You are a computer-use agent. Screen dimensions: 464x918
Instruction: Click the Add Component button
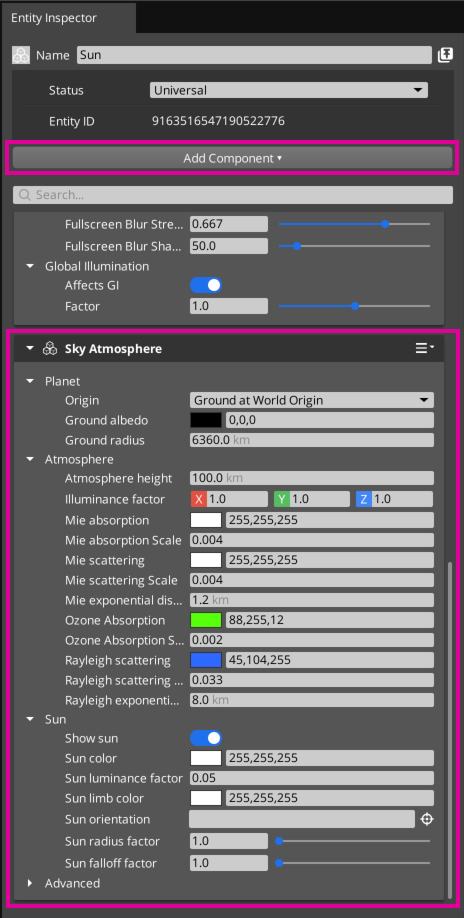click(232, 158)
